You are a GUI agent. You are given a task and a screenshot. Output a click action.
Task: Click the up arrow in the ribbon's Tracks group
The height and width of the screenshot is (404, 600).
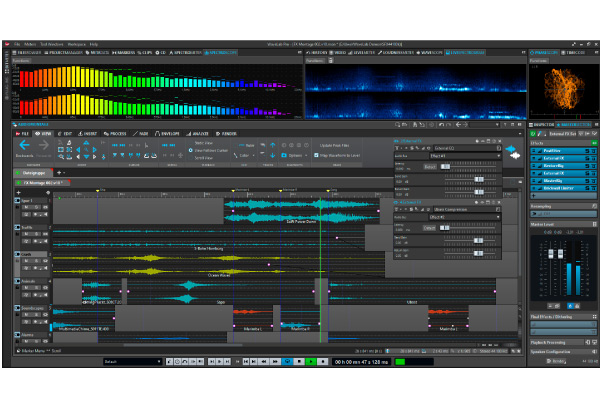click(272, 145)
